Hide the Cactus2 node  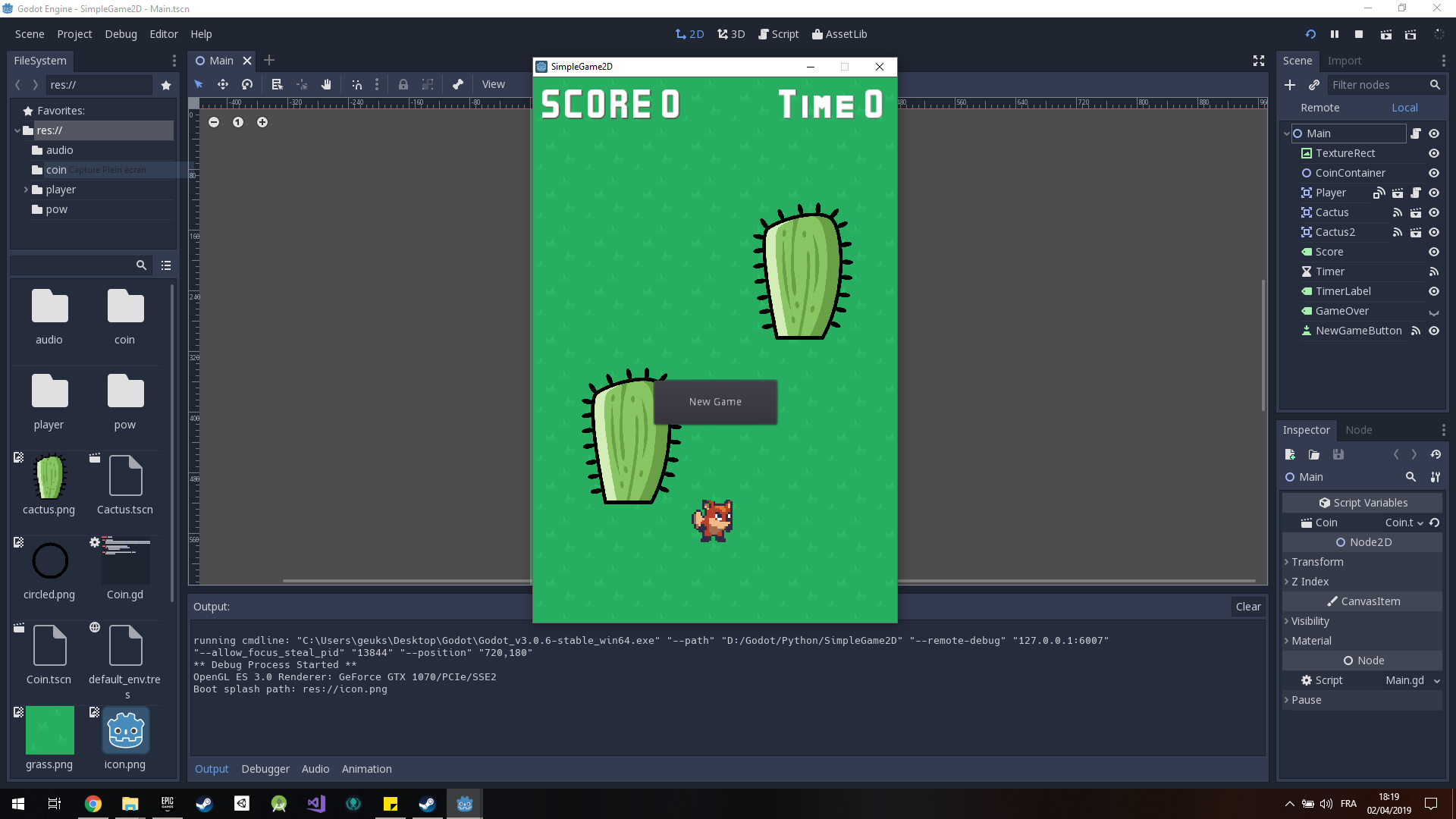(1435, 232)
